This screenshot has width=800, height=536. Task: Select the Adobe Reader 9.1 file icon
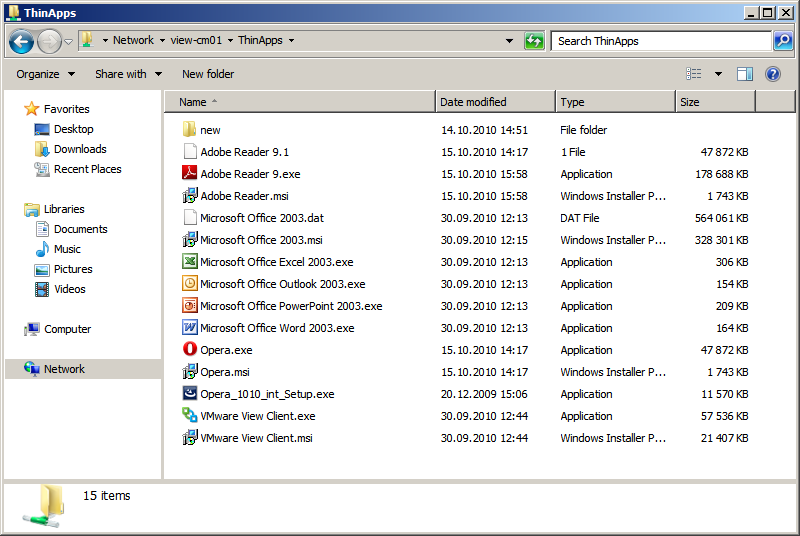click(190, 151)
